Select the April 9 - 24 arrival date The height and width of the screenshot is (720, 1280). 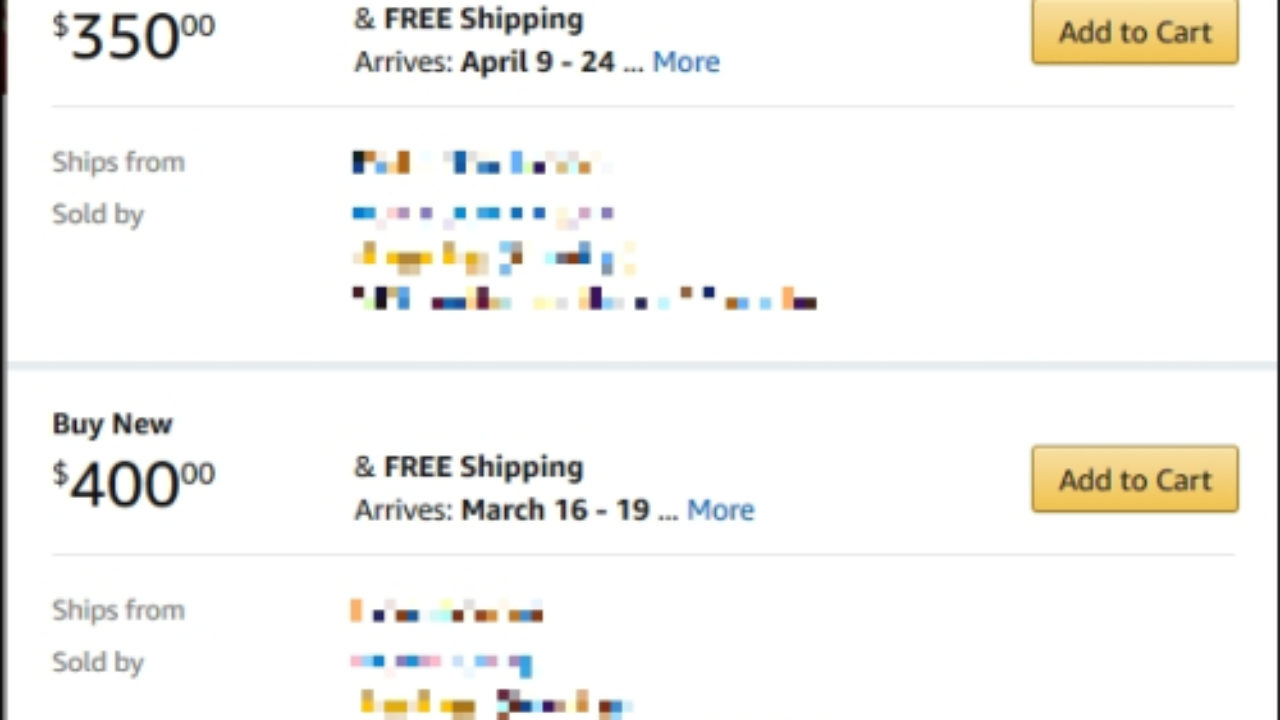coord(537,62)
